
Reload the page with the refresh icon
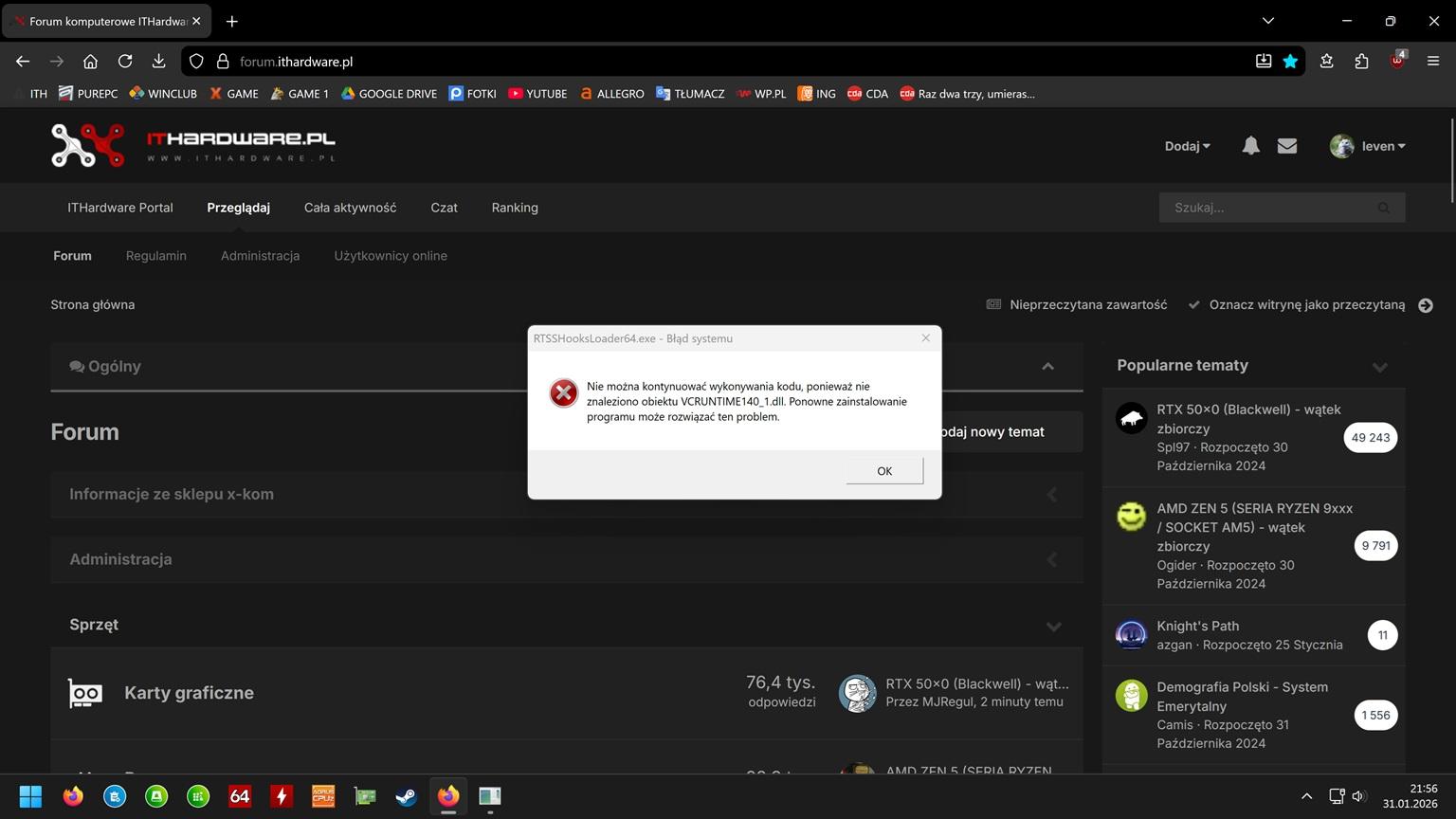pyautogui.click(x=125, y=62)
